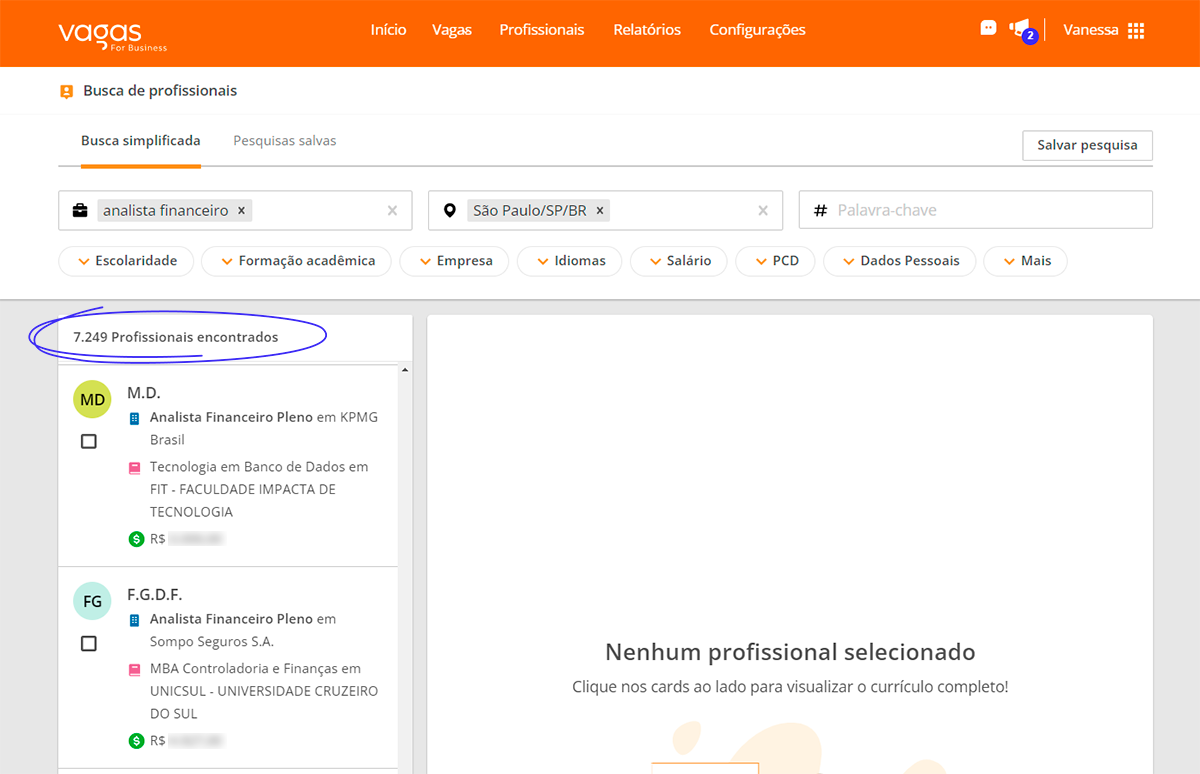The height and width of the screenshot is (774, 1200).
Task: Expand the Idiomas filter
Action: tap(570, 261)
